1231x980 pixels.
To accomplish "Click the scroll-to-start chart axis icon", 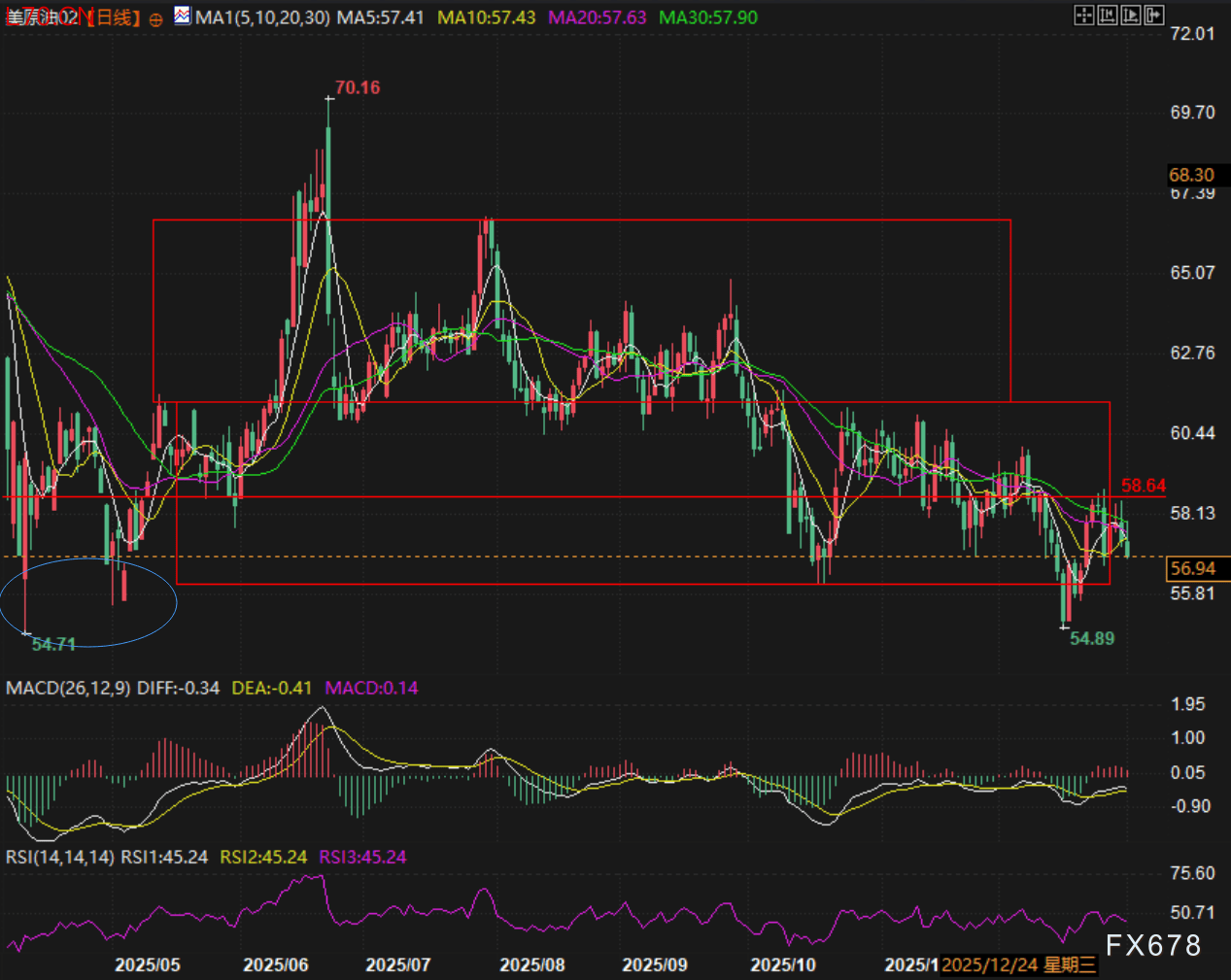I will click(x=1108, y=15).
